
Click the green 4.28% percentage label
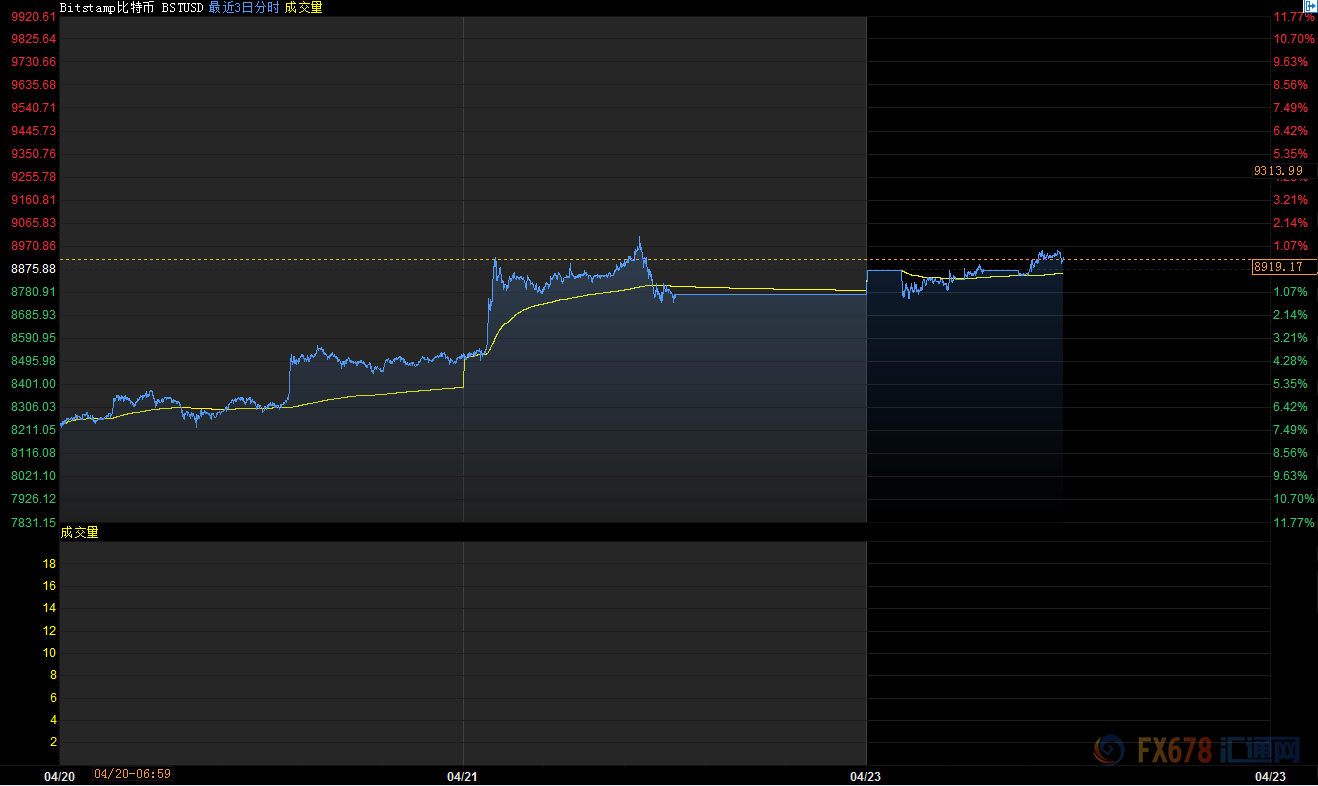coord(1291,361)
